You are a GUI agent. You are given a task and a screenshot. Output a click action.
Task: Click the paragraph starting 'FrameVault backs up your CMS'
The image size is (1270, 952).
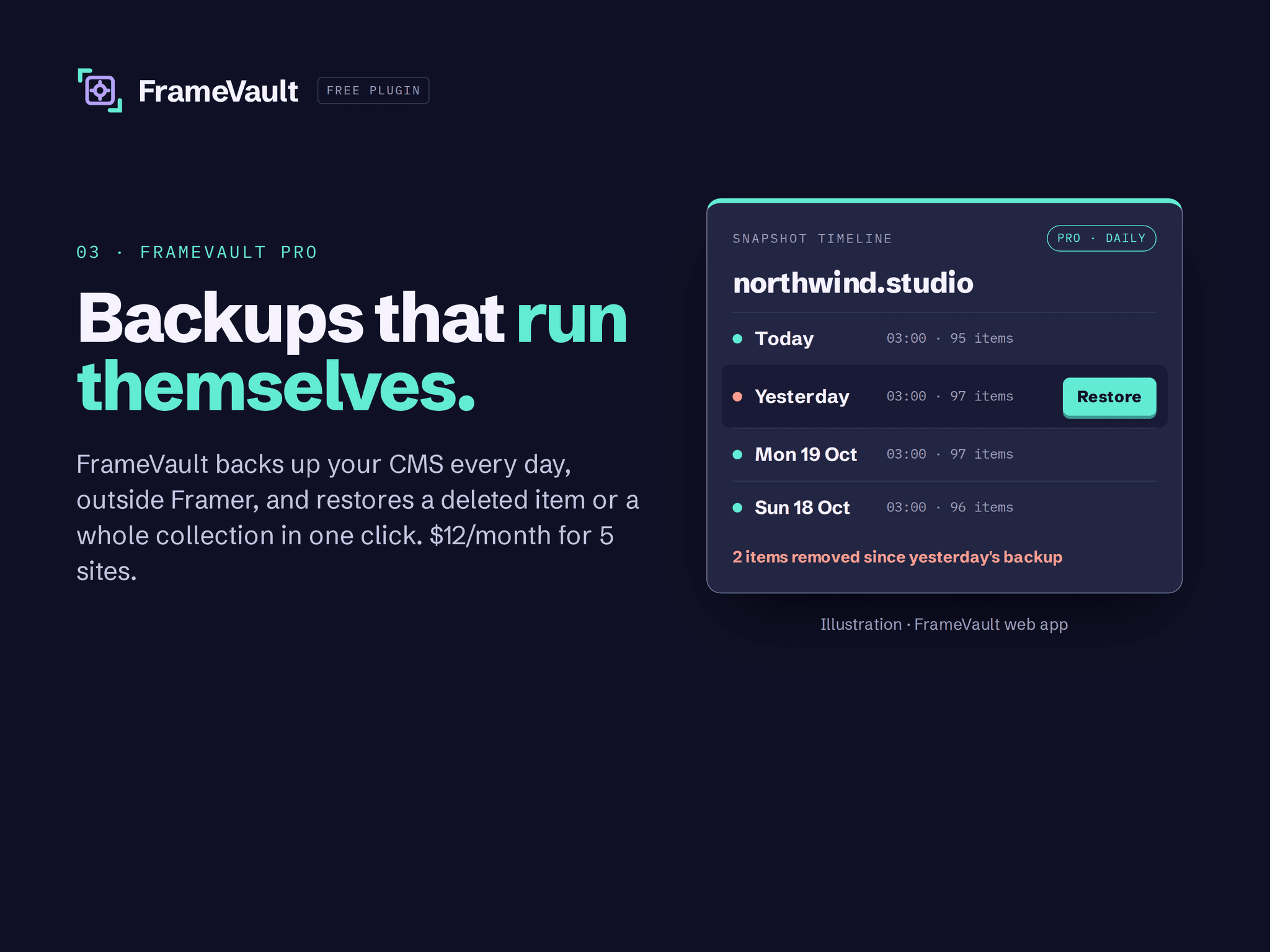[358, 518]
